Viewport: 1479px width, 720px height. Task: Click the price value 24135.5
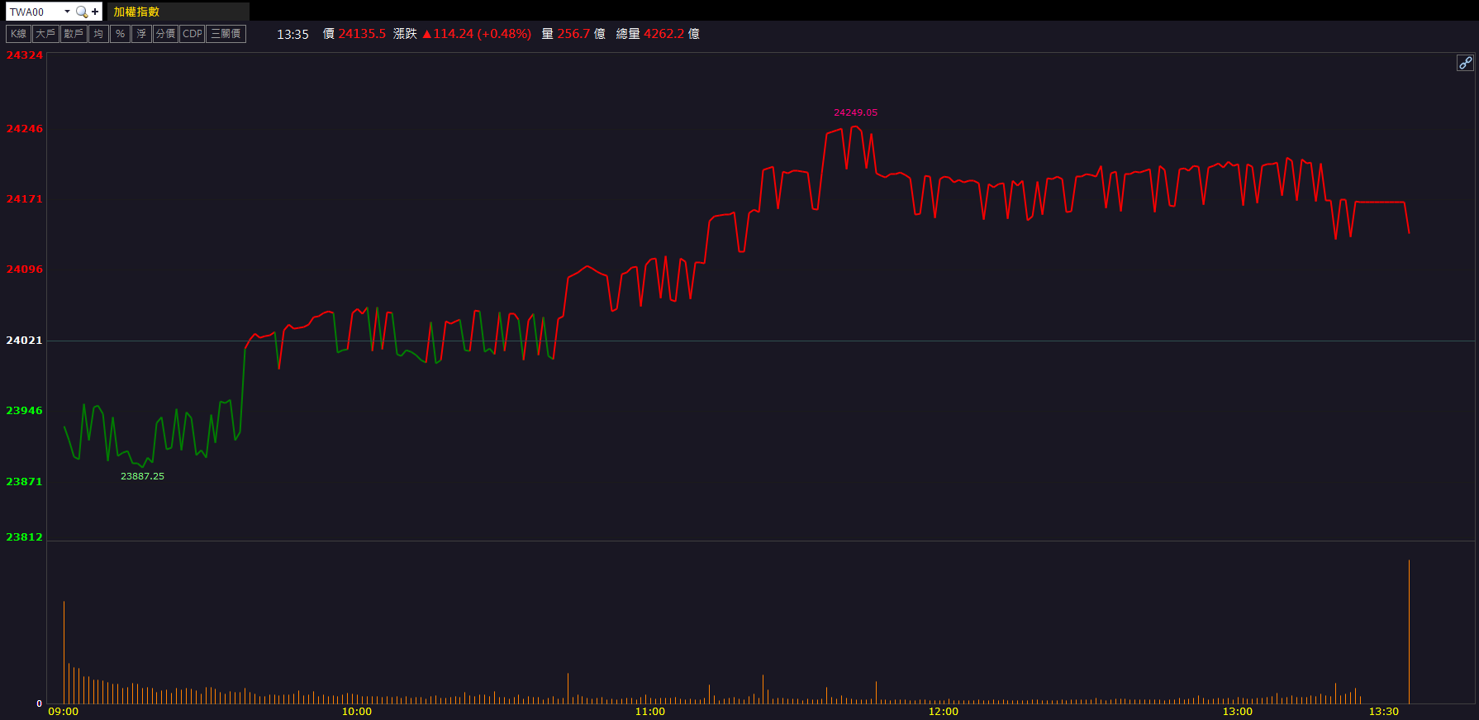[362, 34]
